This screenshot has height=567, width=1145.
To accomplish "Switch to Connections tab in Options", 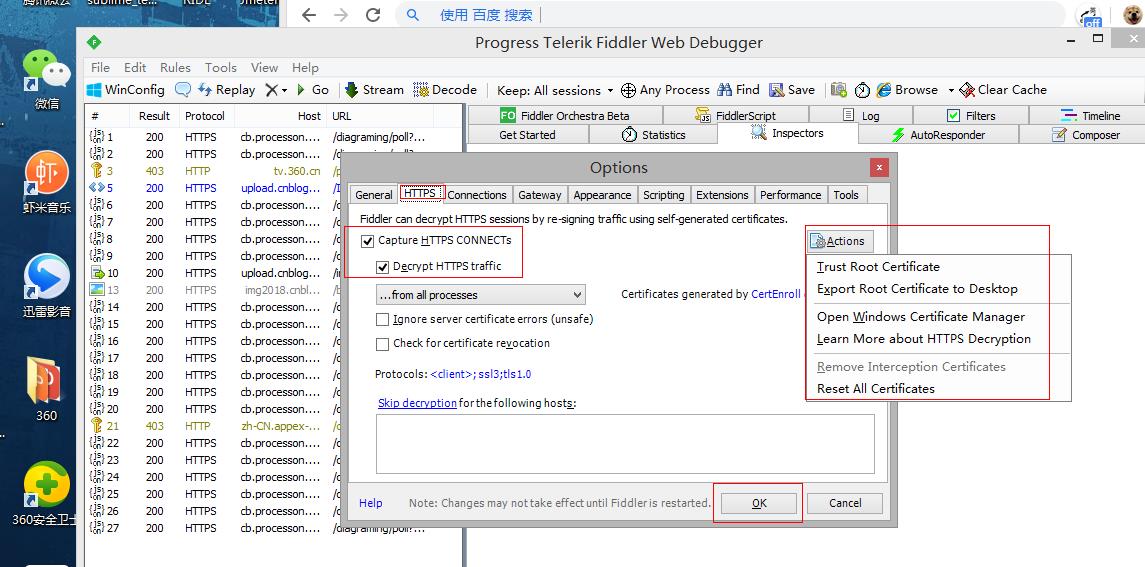I will [x=477, y=195].
